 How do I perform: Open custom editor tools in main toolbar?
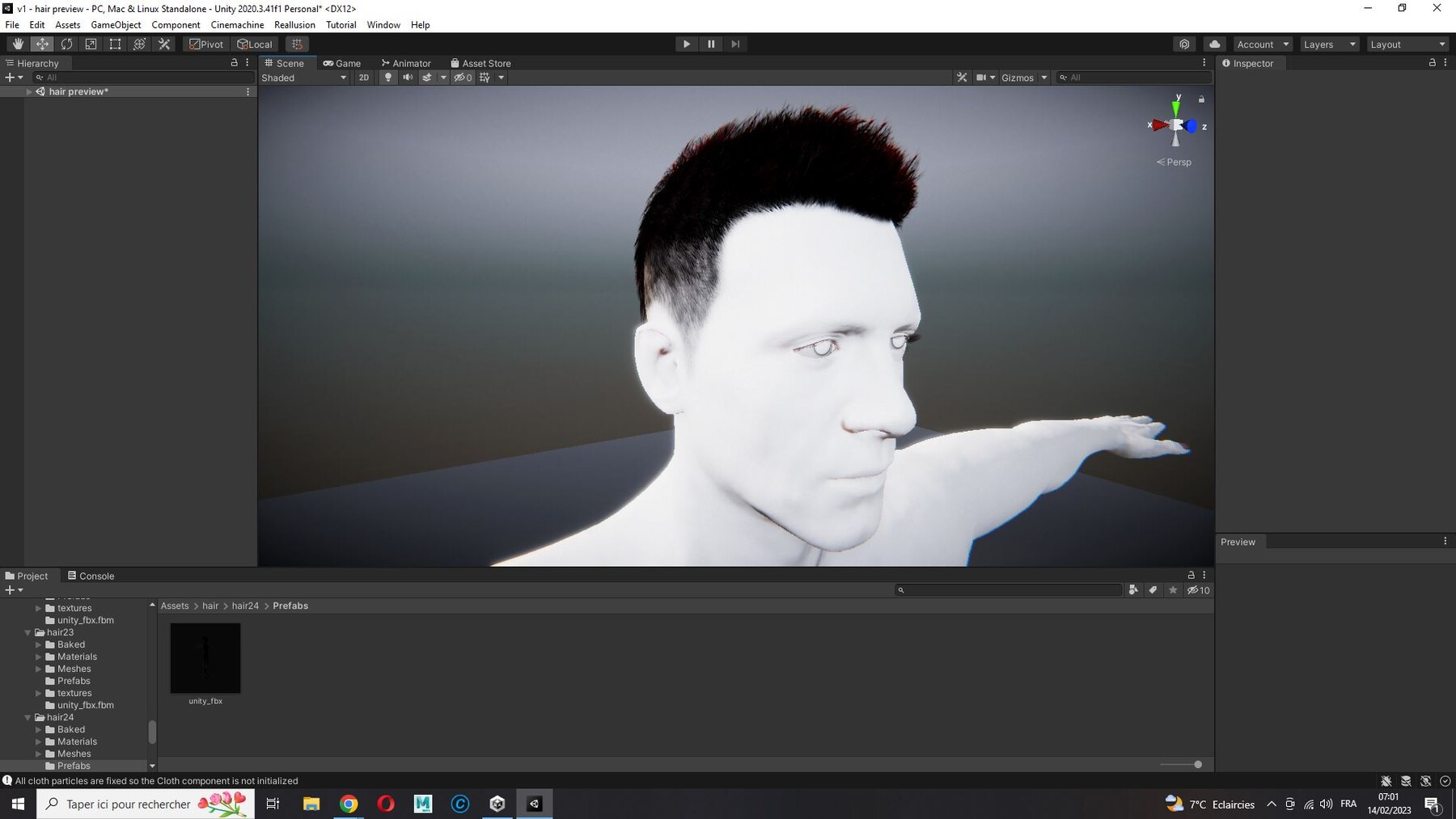tap(164, 44)
